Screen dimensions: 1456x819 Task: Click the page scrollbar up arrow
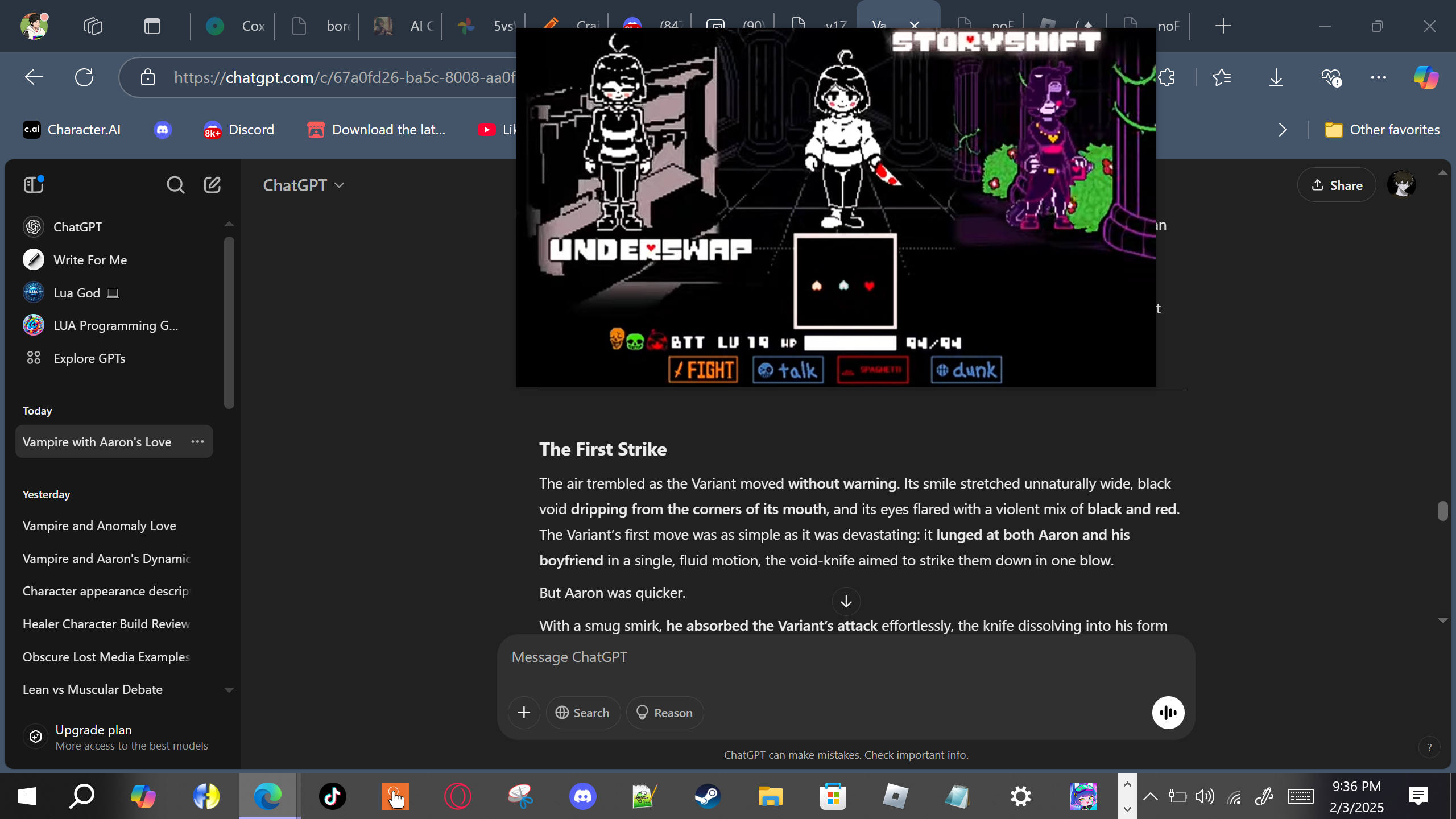tap(1442, 173)
